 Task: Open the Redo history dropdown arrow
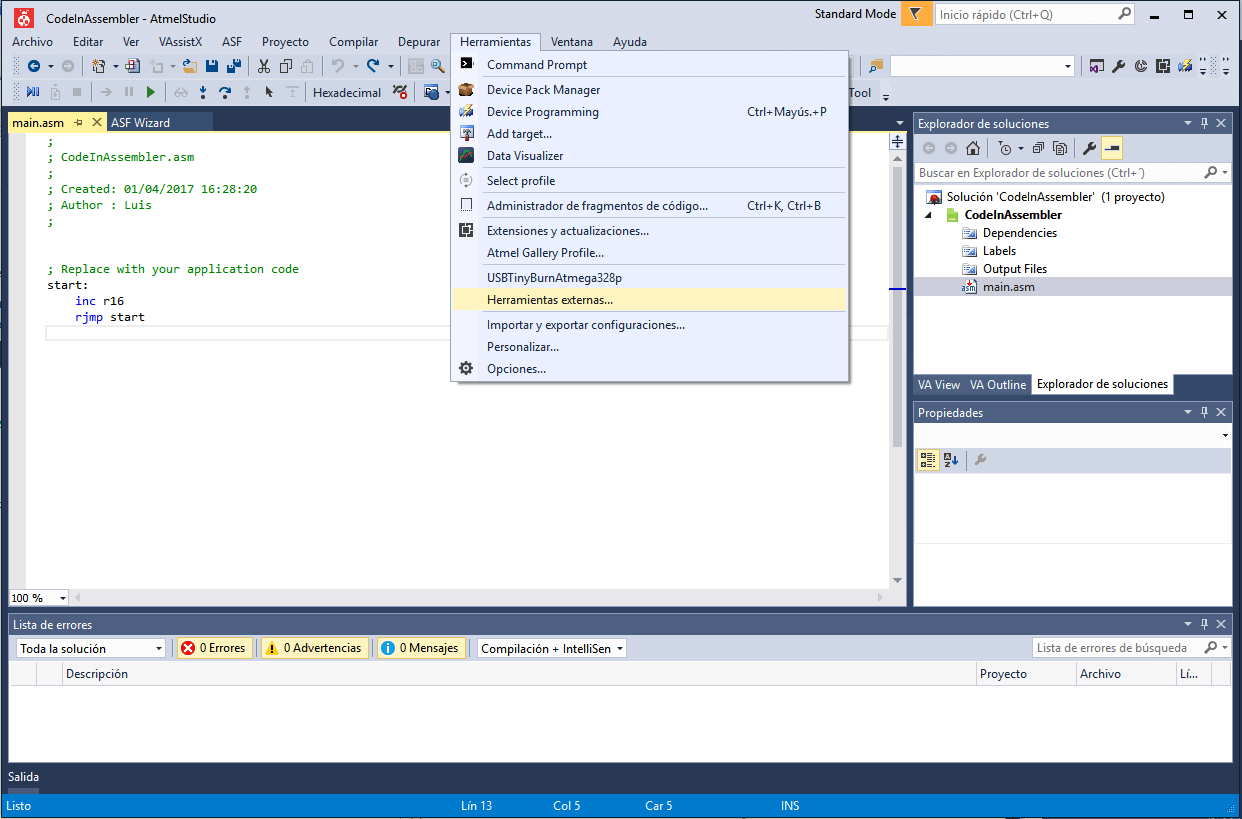click(390, 67)
